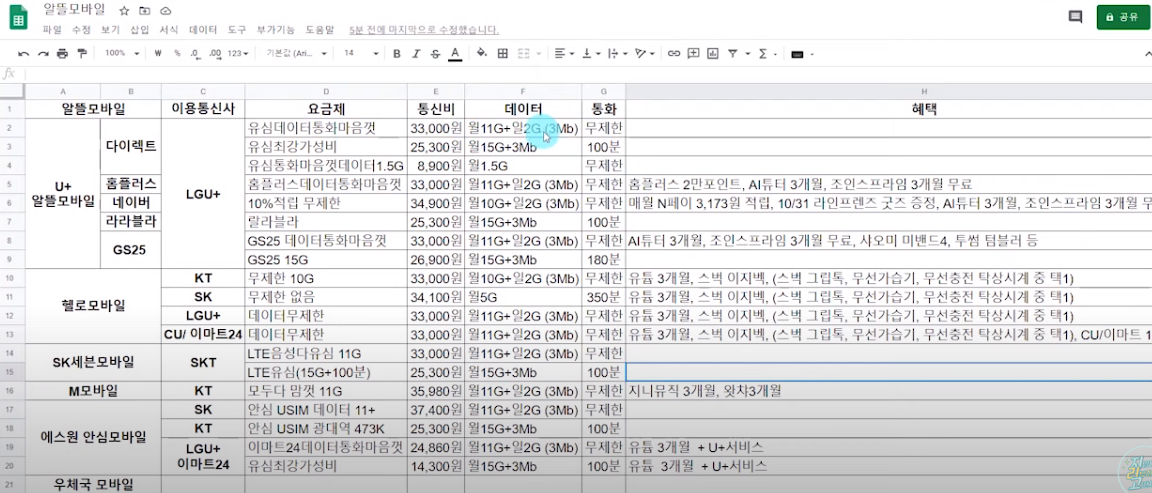
Task: Open the 도움말 menu
Action: tap(320, 30)
